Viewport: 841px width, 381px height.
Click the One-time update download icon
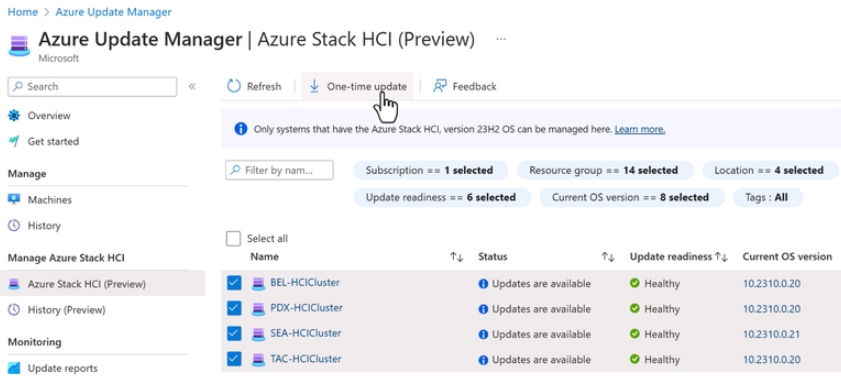[314, 86]
